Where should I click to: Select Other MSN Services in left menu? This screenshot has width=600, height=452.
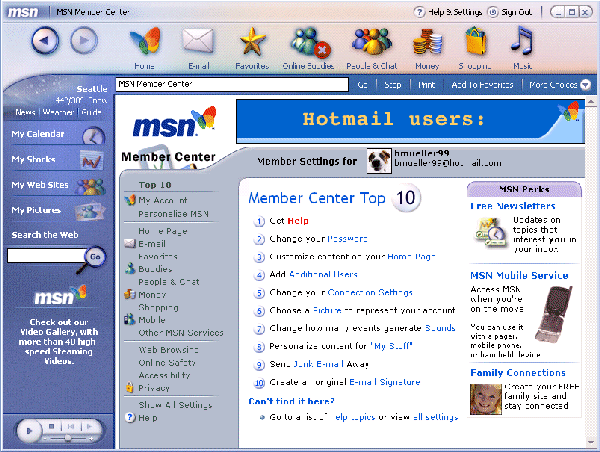point(181,333)
